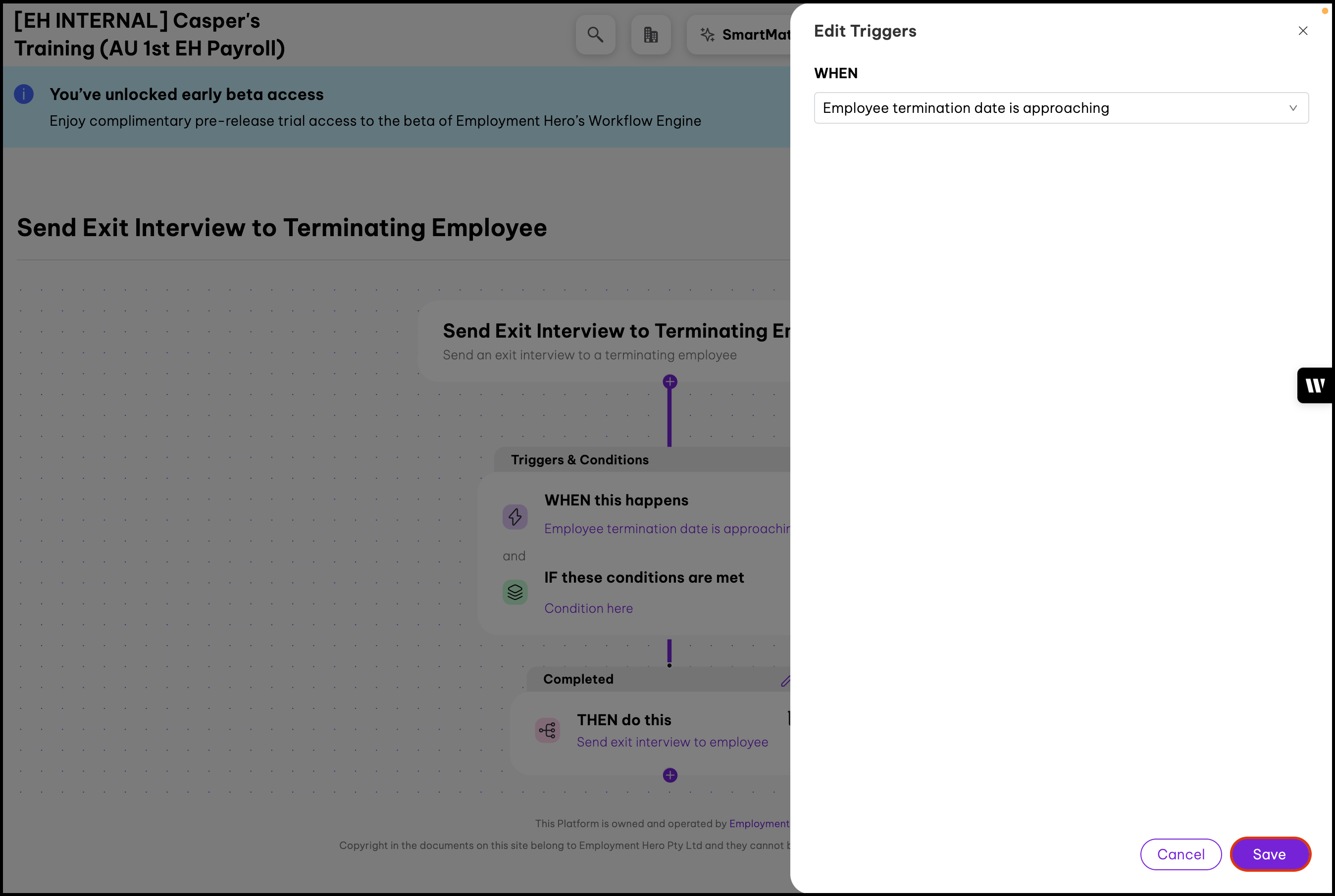Open SmartMatch sparkle button
The width and height of the screenshot is (1335, 896).
click(x=743, y=35)
